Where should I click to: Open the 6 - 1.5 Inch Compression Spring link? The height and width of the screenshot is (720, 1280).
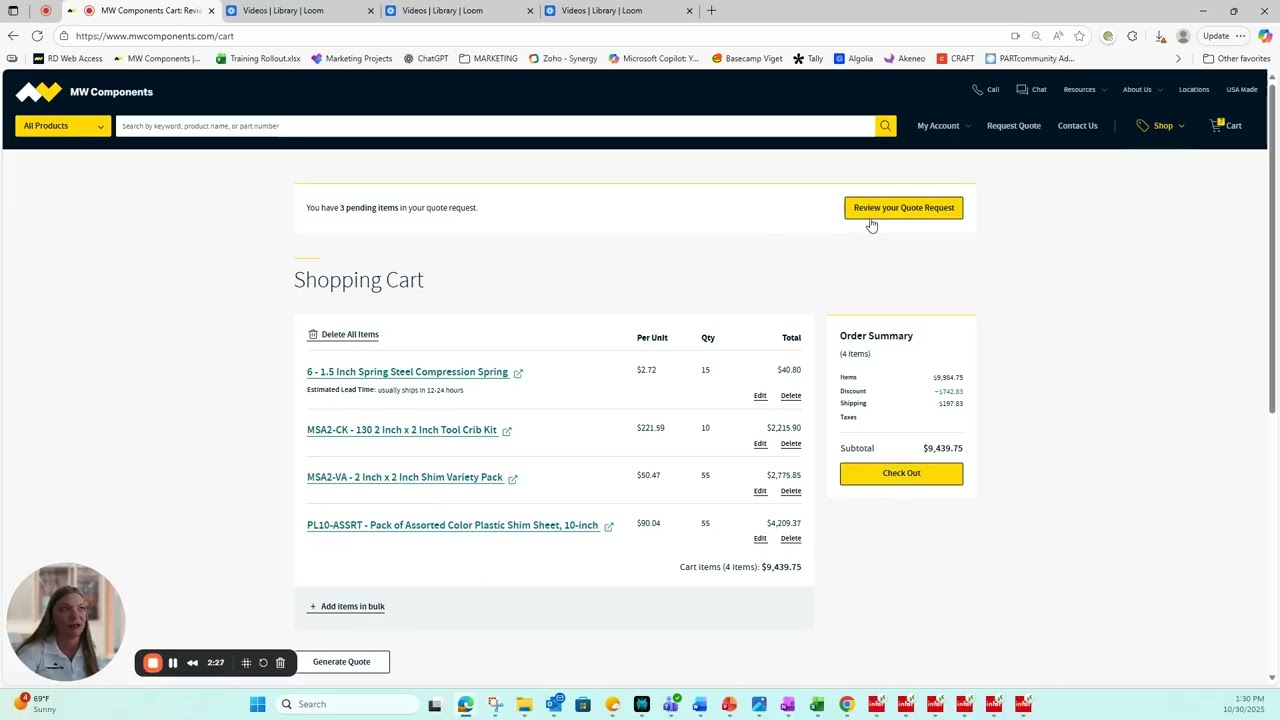[x=407, y=372]
